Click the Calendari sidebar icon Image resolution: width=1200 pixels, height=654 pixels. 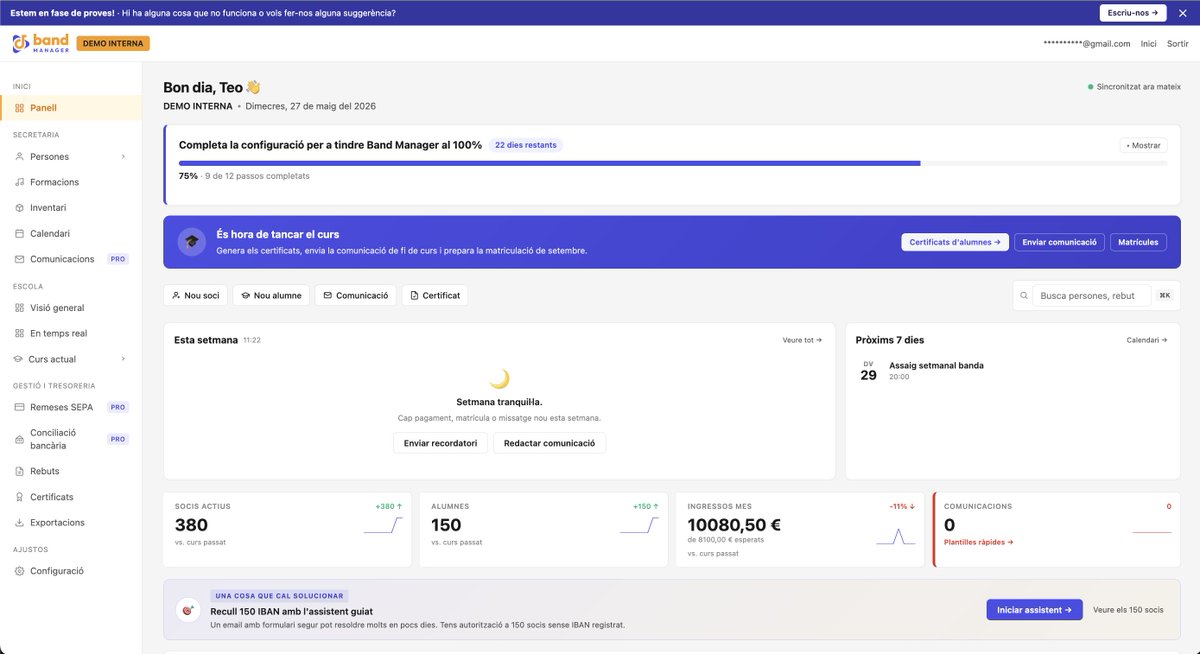point(20,234)
